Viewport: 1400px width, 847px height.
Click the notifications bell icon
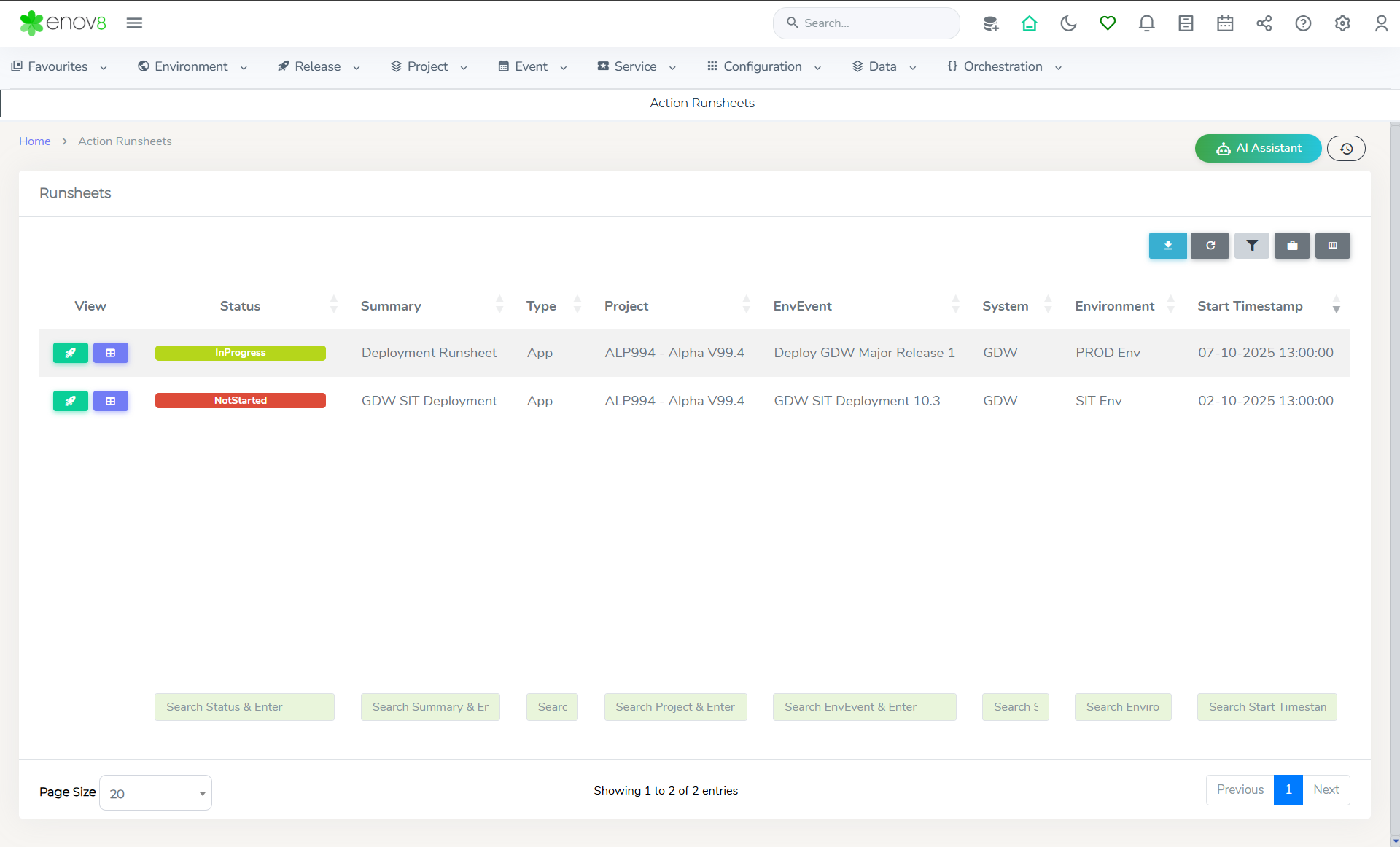tap(1146, 23)
